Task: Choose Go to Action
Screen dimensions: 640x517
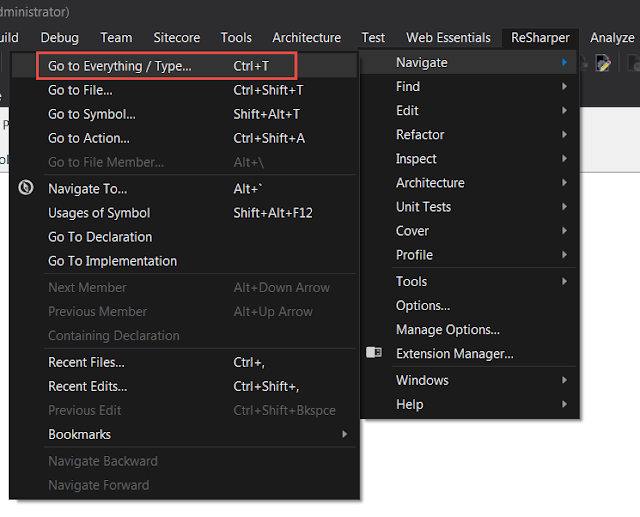Action: (x=184, y=138)
